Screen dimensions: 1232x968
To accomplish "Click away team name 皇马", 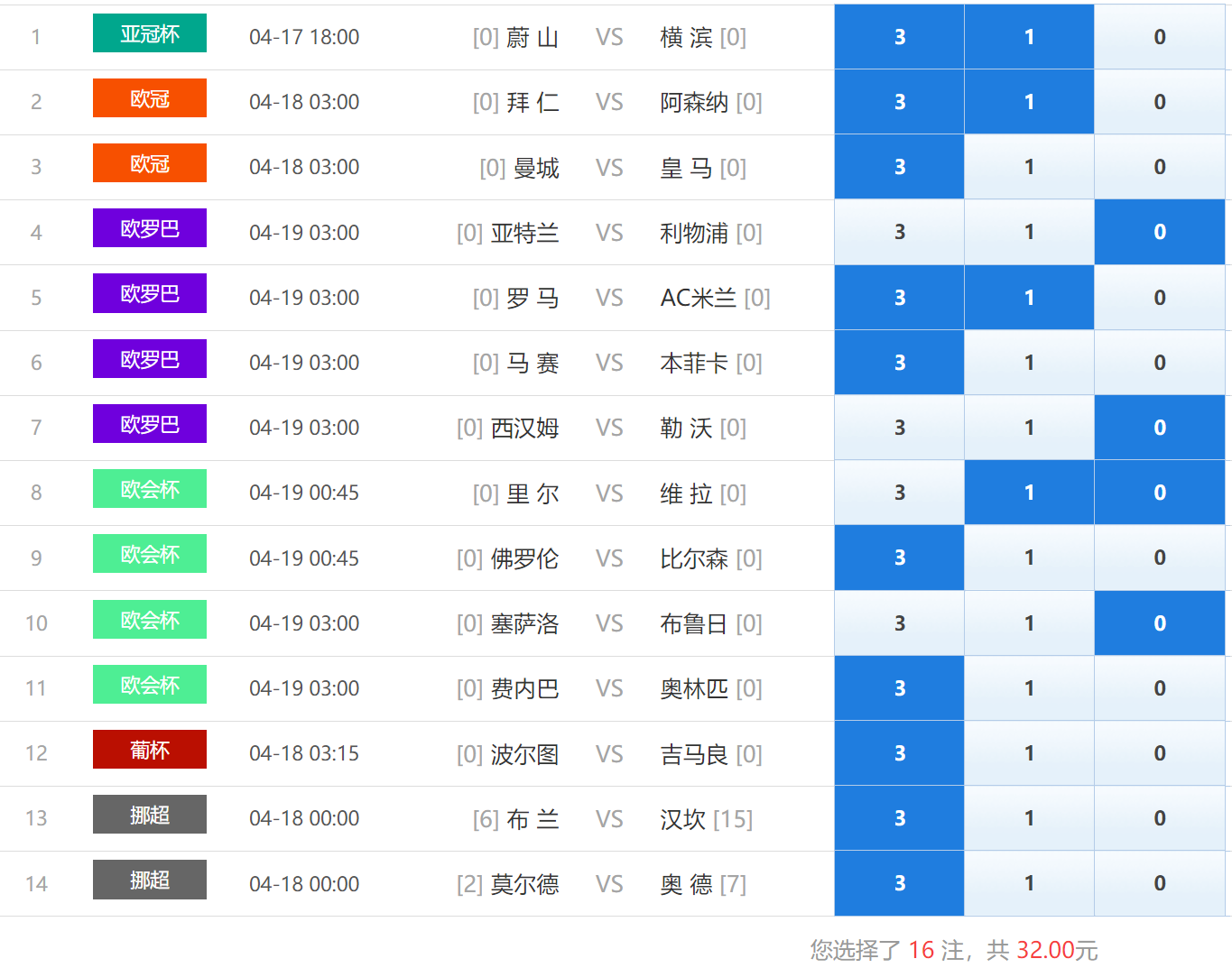I will (686, 167).
